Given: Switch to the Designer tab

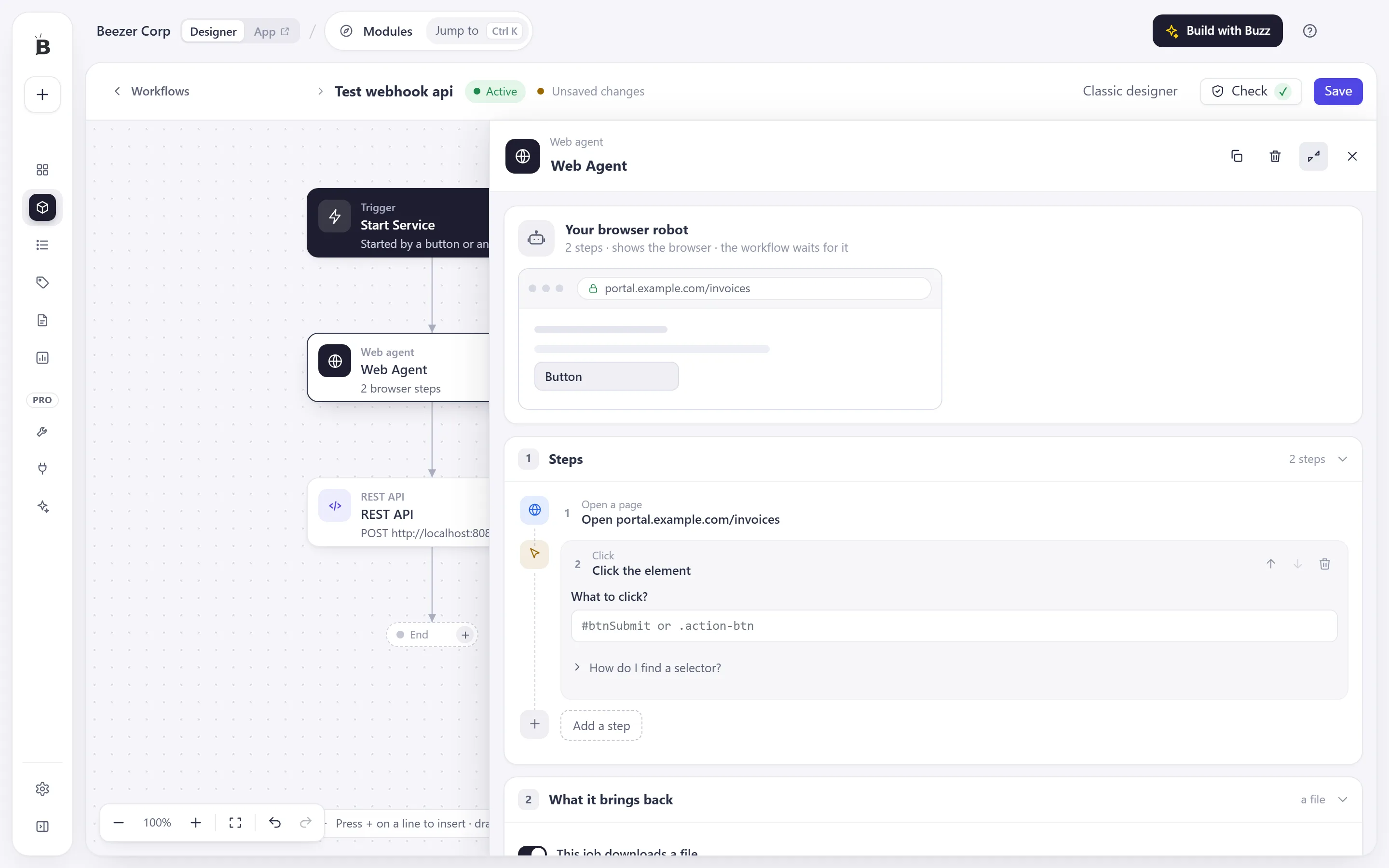Looking at the screenshot, I should (213, 31).
